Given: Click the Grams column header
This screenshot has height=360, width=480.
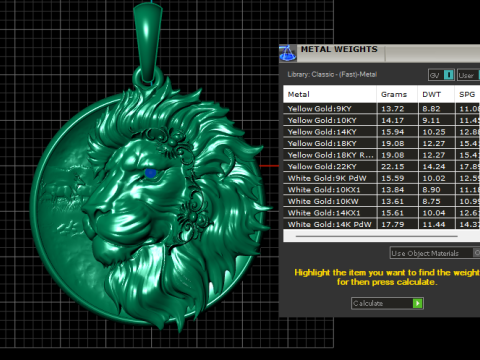Looking at the screenshot, I should coord(397,94).
